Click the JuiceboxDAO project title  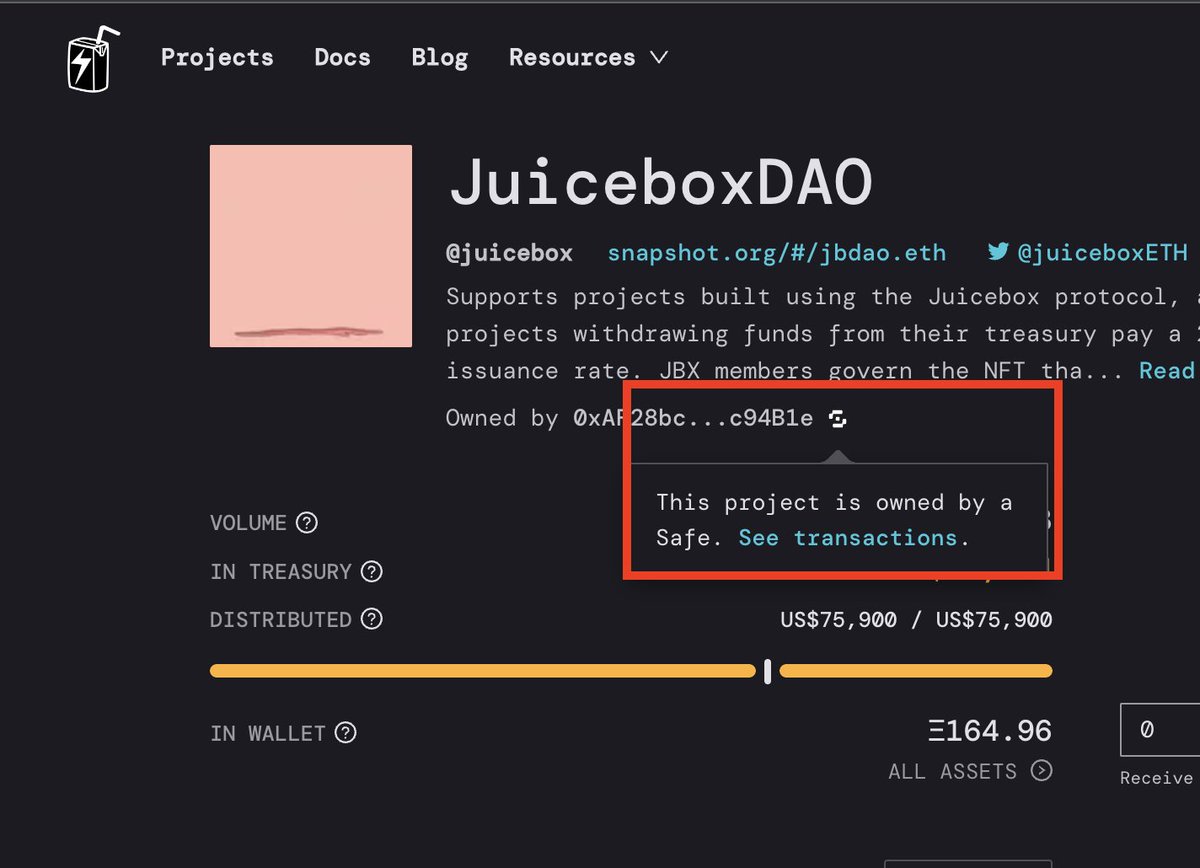pos(660,183)
